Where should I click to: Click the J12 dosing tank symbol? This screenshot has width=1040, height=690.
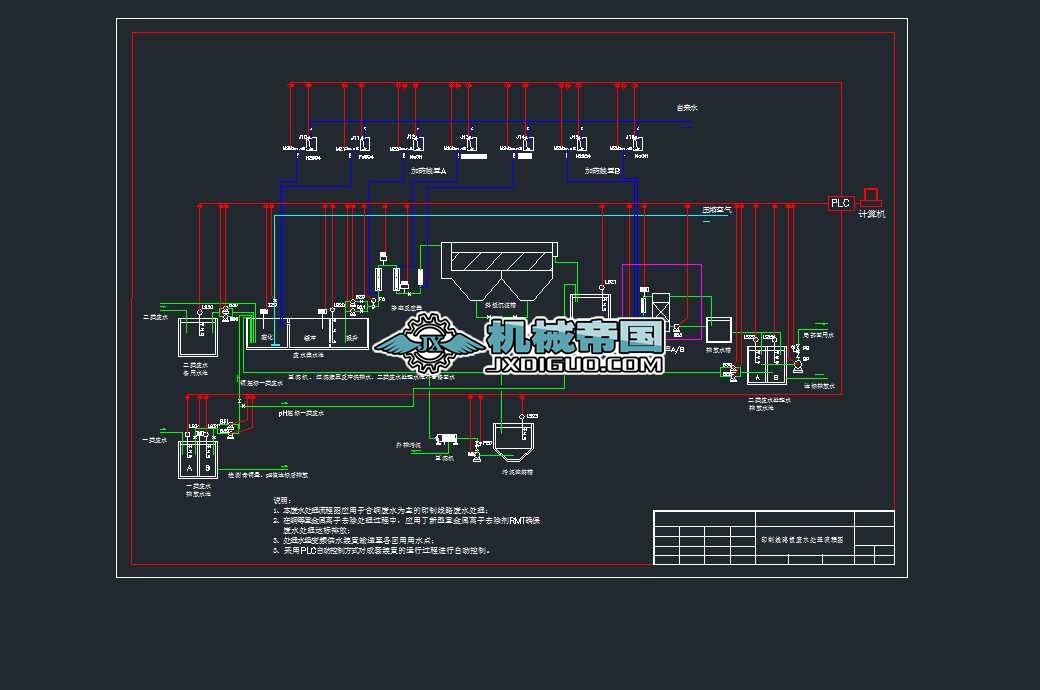point(419,144)
